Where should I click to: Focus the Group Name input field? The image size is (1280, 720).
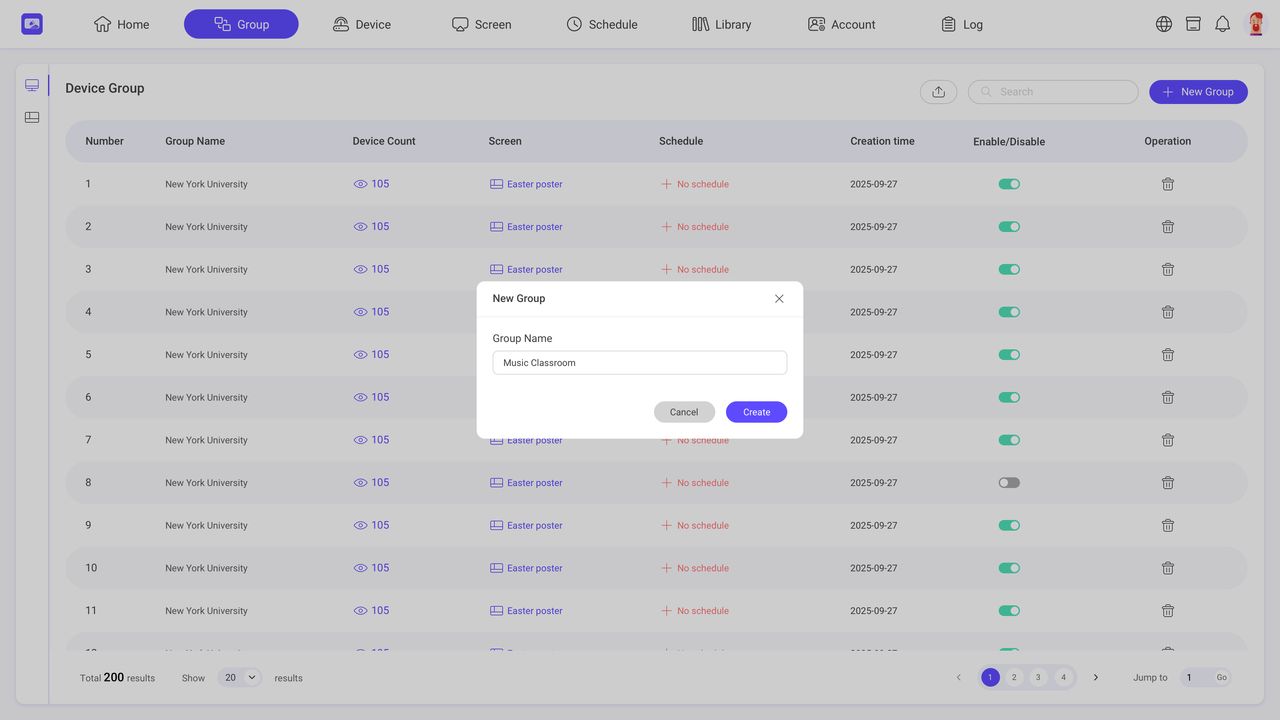(640, 363)
